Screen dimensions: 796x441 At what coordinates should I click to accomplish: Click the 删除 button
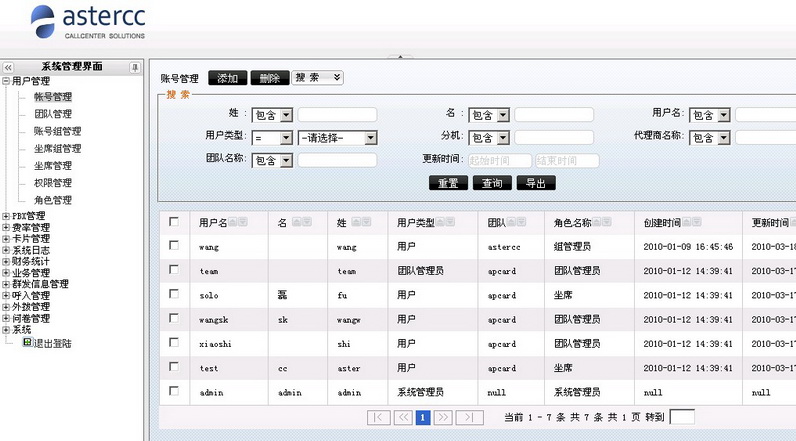pyautogui.click(x=270, y=78)
